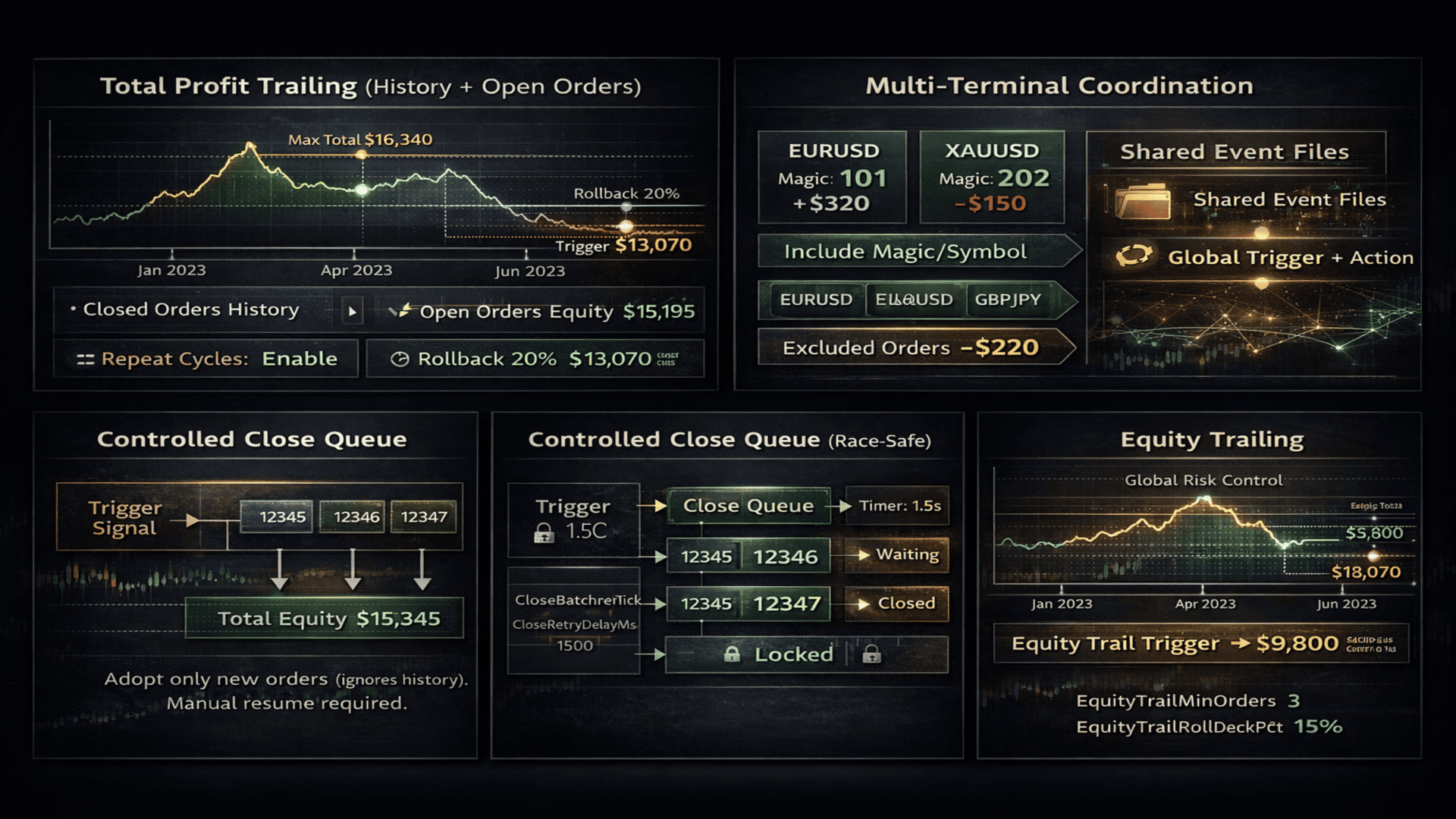The height and width of the screenshot is (819, 1456).
Task: Click the icon before Open Orders Equity
Action: [400, 311]
